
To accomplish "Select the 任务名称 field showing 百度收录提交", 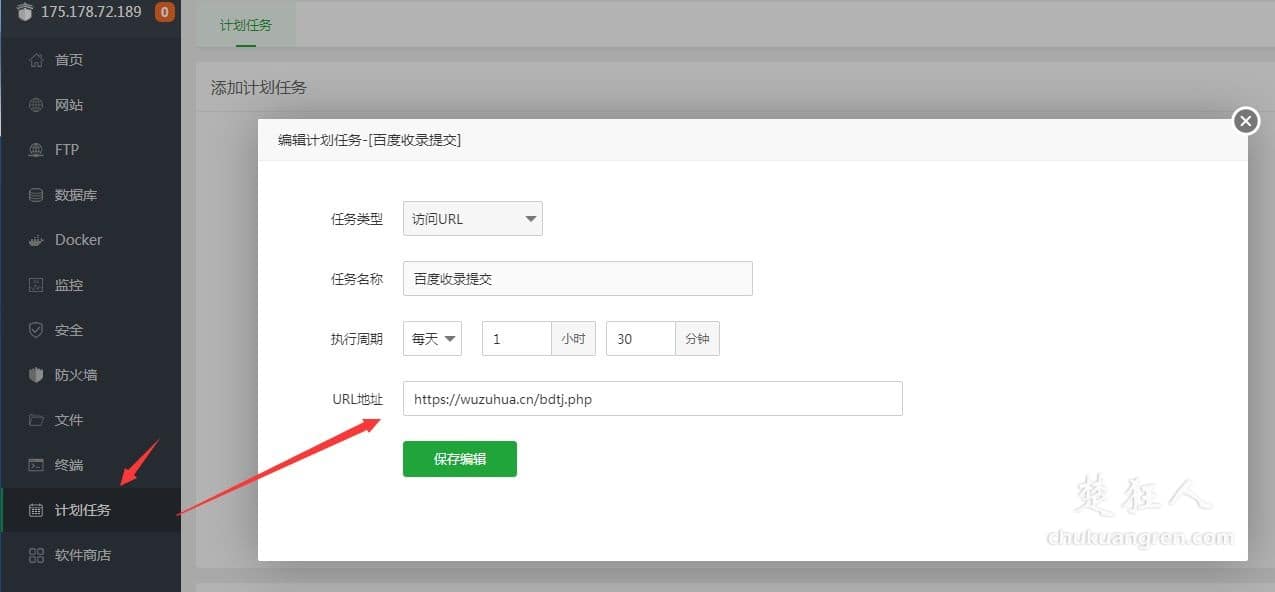I will 577,278.
